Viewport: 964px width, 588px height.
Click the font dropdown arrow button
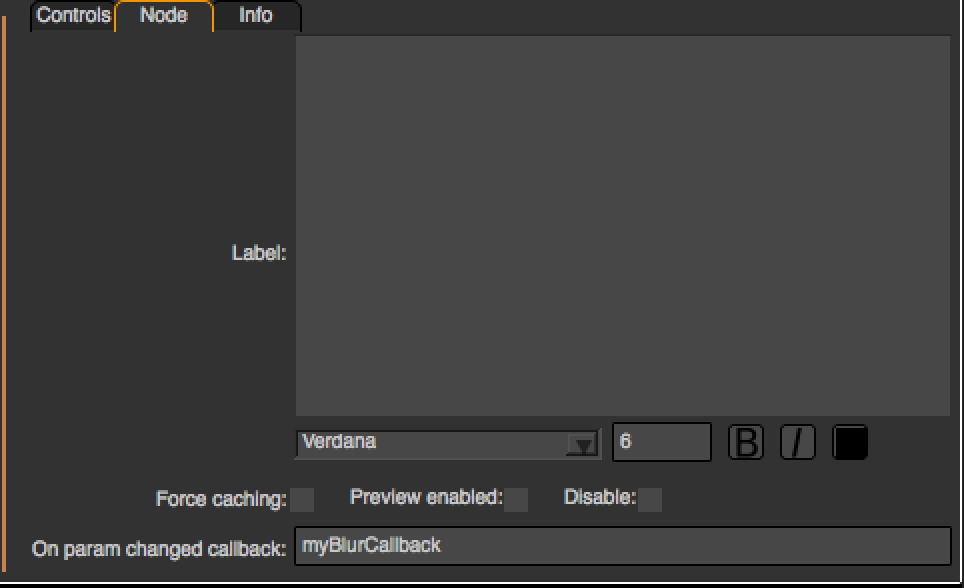pos(581,444)
